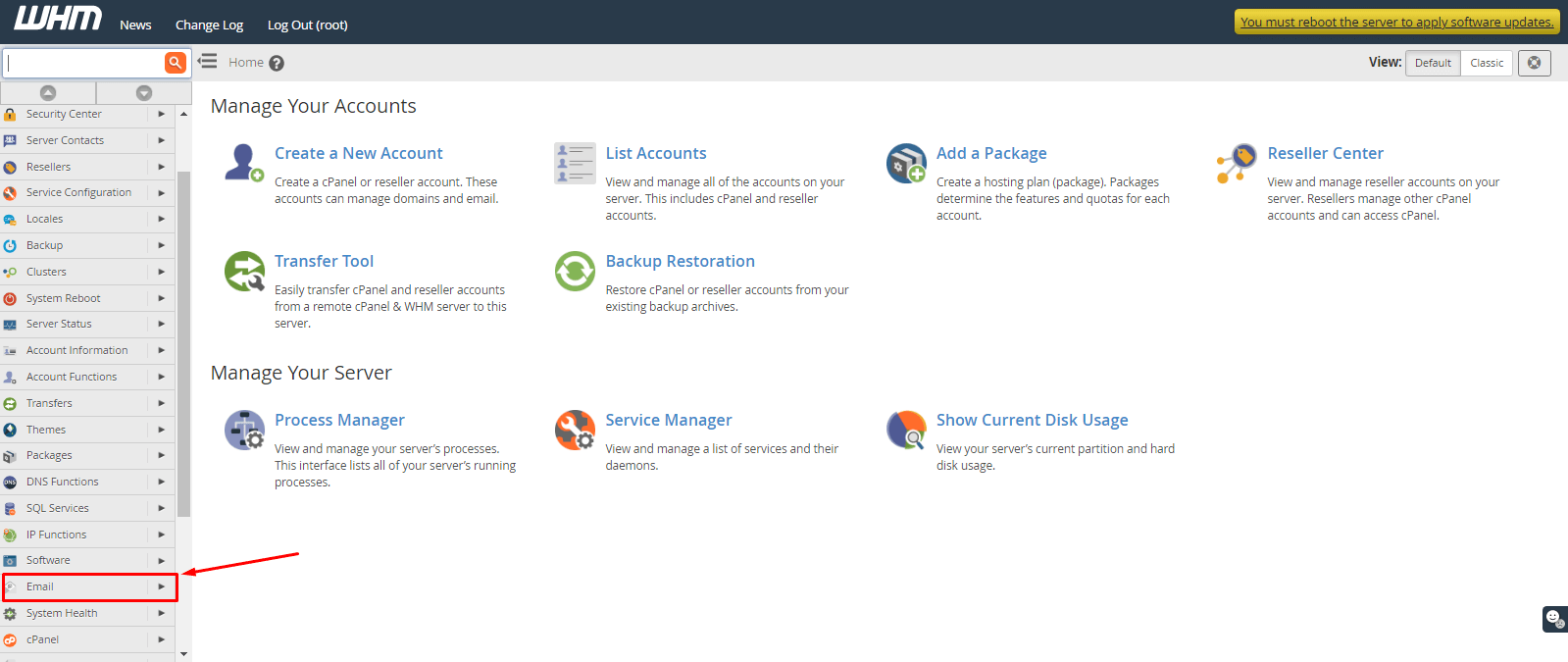1568x662 pixels.
Task: Open the Process Manager link
Action: (x=339, y=420)
